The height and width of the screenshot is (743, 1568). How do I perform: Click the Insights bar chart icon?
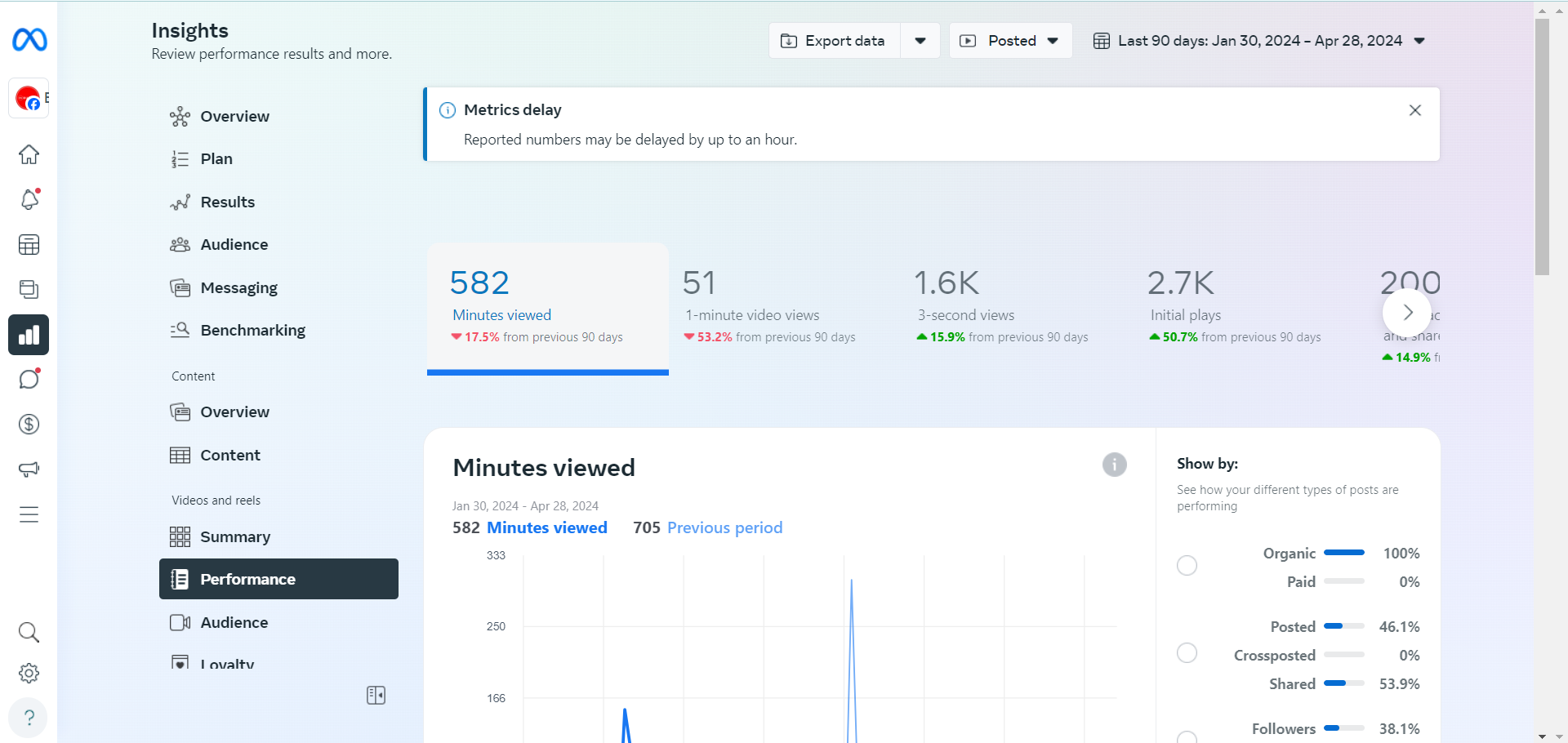click(x=29, y=335)
